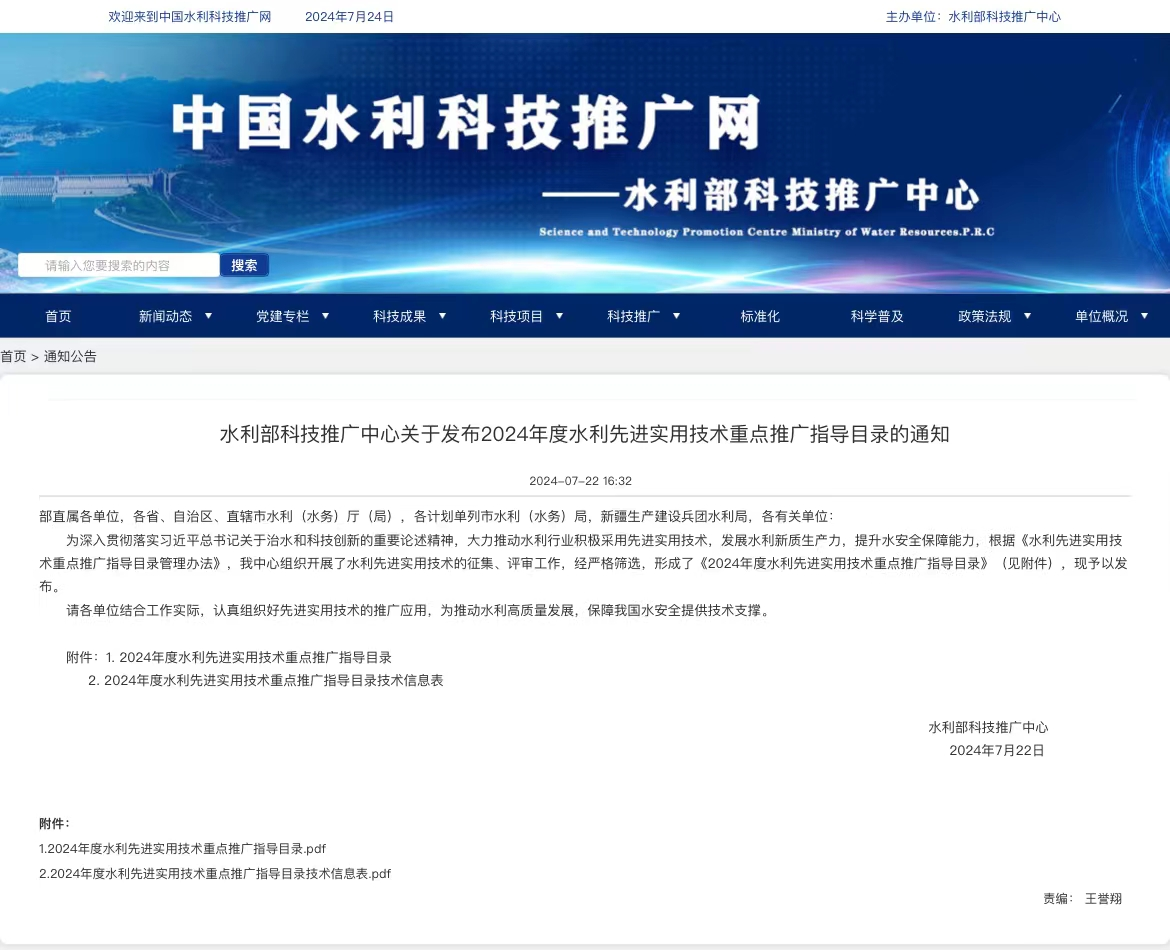Go to 首页 in the breadcrumb
Screen dimensions: 1170x950
point(13,357)
